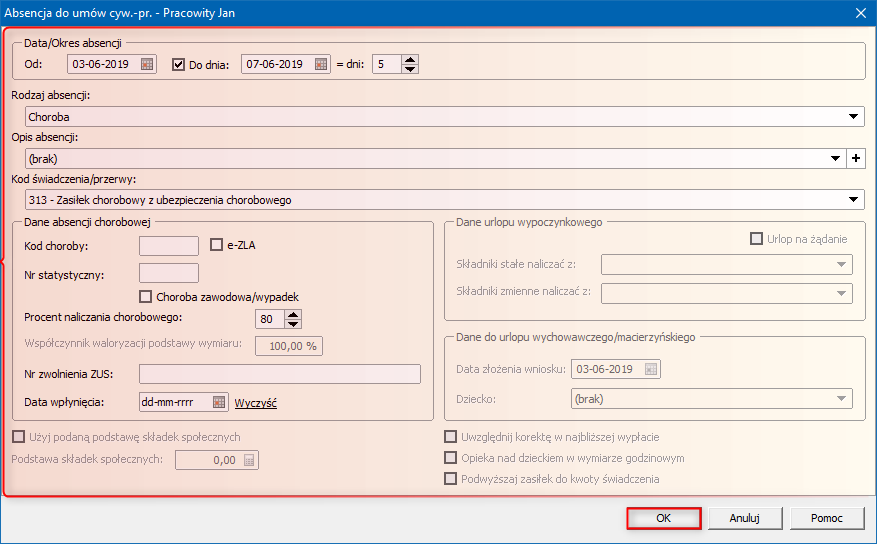Open calculator icon in Podstawa składek społecznych
The width and height of the screenshot is (877, 544).
pos(249,460)
